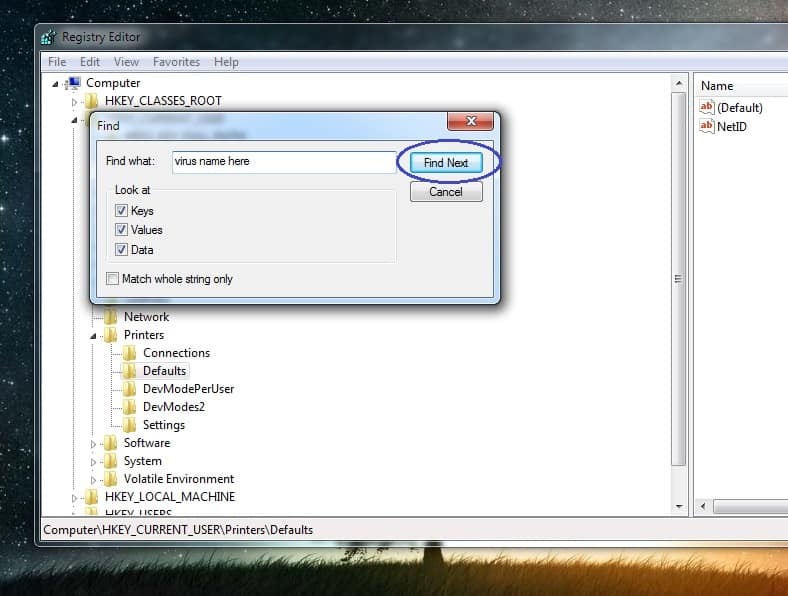Open the View menu
The image size is (788, 596).
(x=126, y=62)
